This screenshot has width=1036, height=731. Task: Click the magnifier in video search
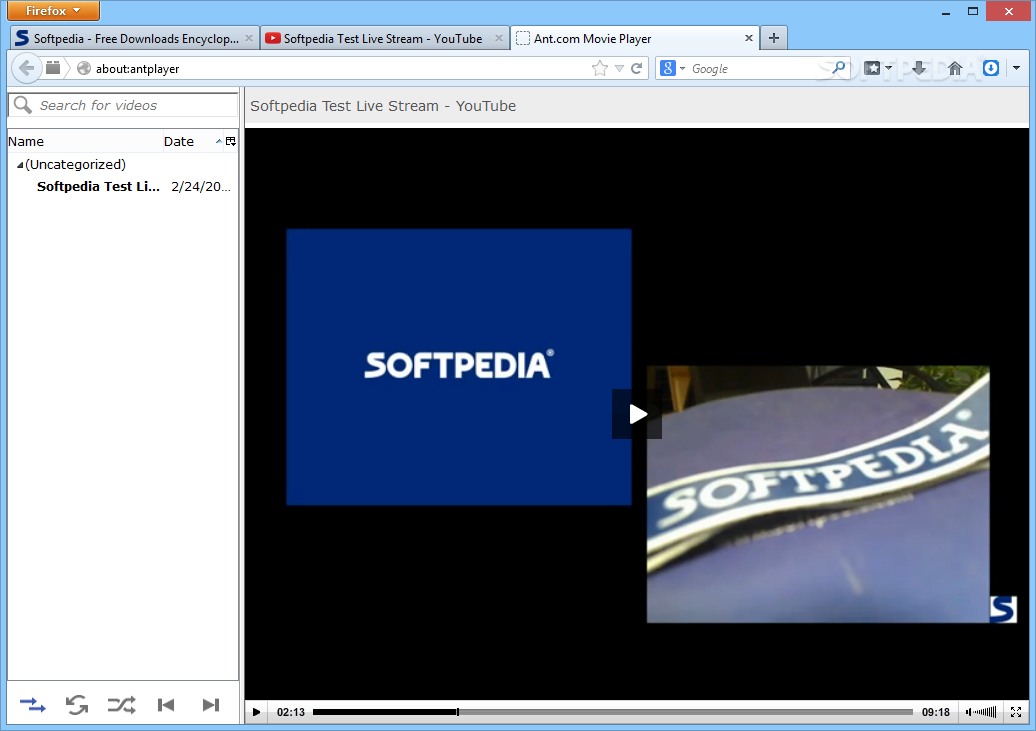click(x=22, y=104)
